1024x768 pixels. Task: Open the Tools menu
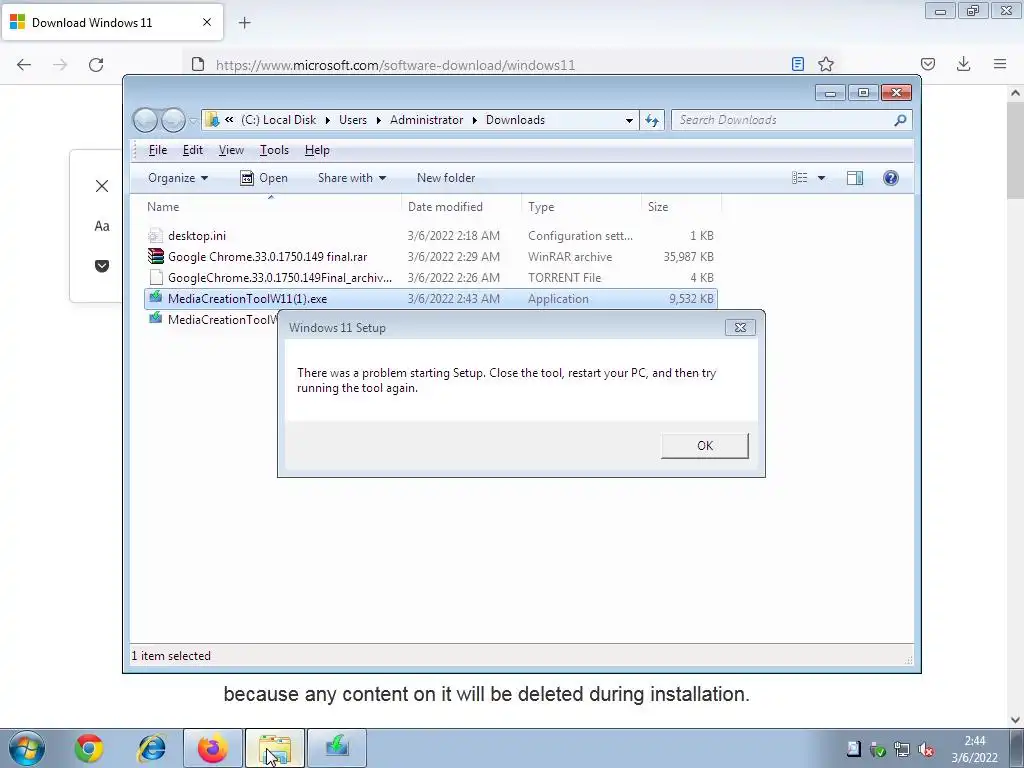click(x=274, y=150)
